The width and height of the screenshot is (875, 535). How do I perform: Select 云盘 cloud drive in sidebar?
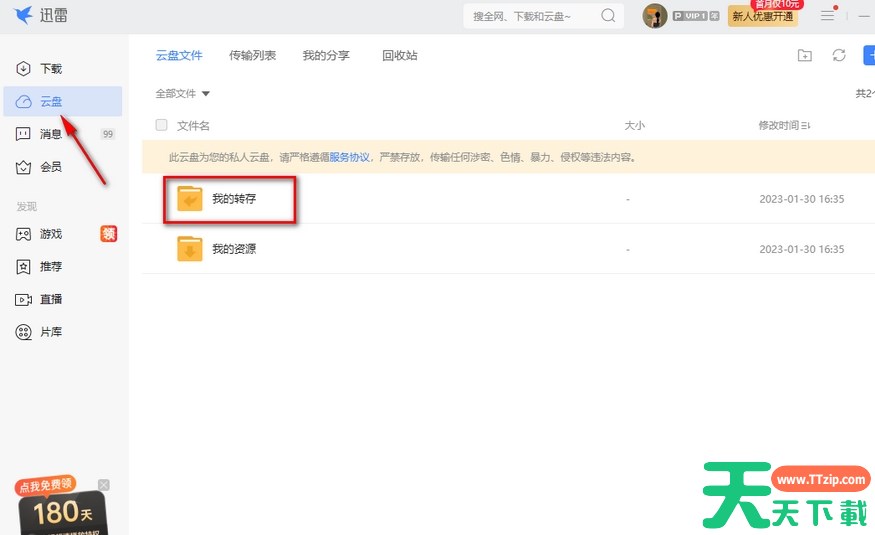50,102
